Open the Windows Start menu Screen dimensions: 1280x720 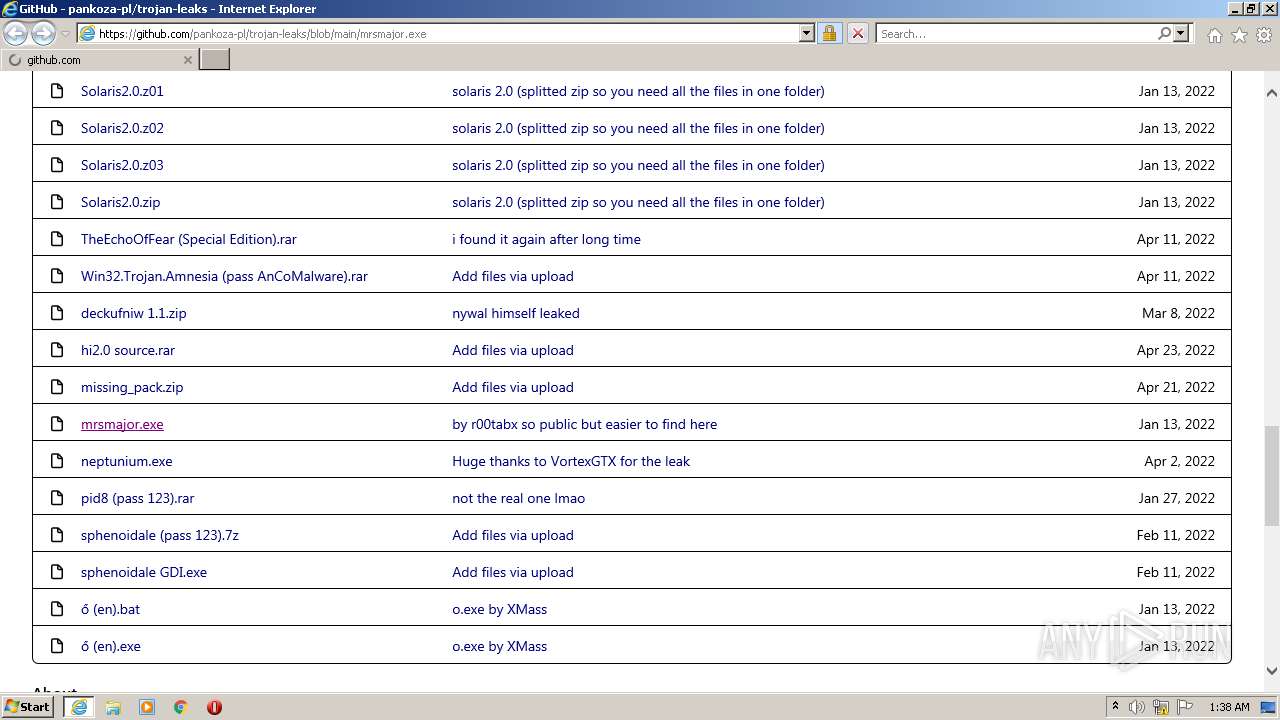click(28, 707)
